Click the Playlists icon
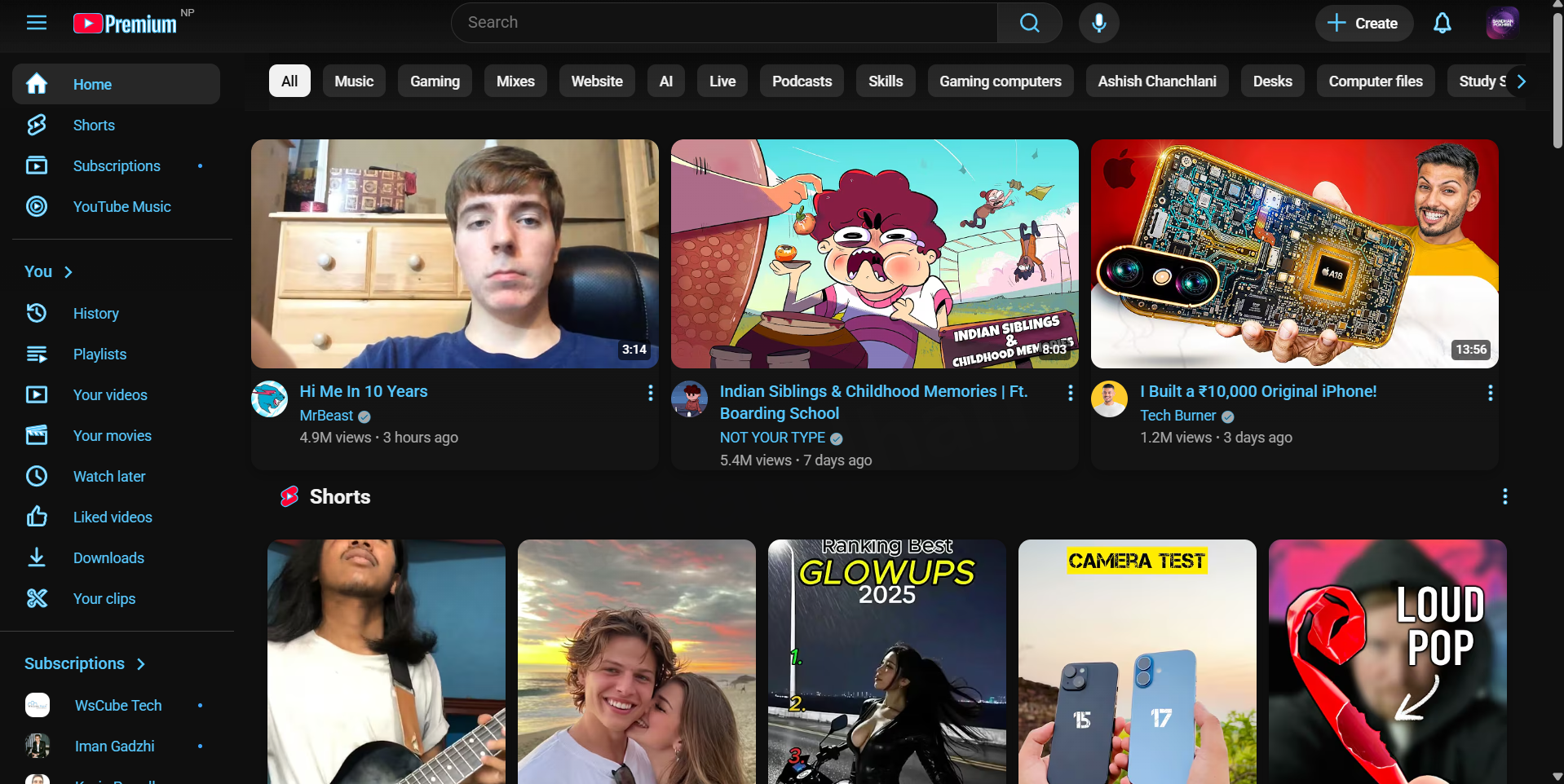The image size is (1564, 784). coord(37,354)
